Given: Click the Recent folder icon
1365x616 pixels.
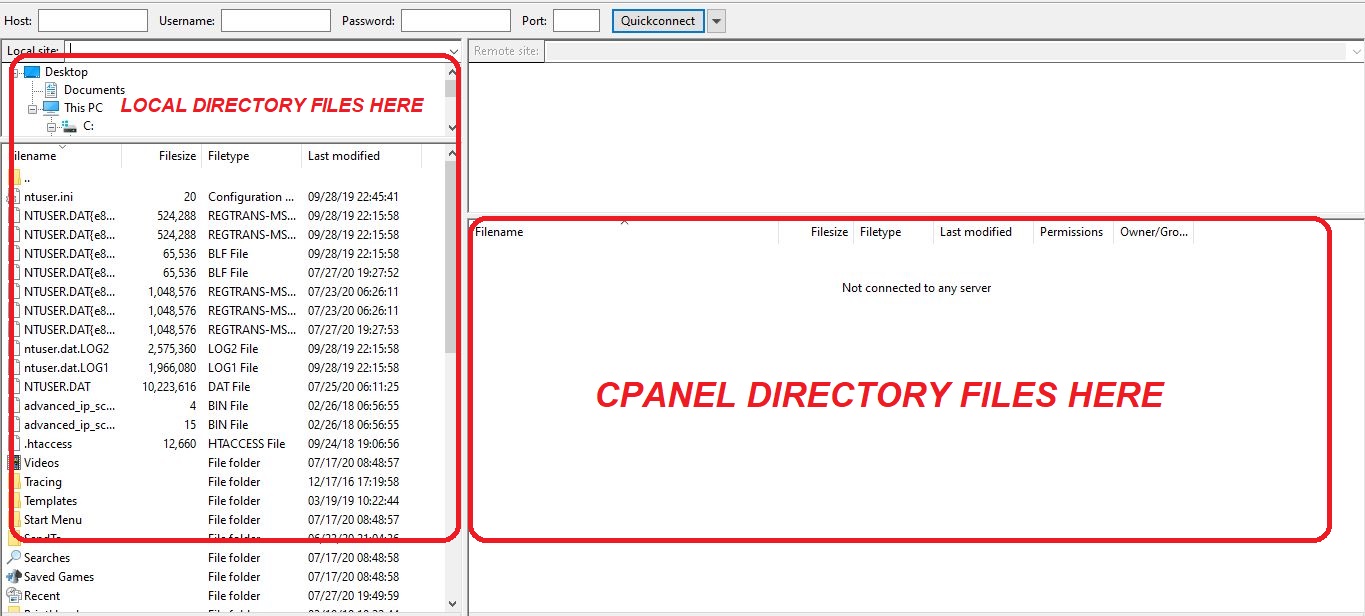Looking at the screenshot, I should click(14, 596).
